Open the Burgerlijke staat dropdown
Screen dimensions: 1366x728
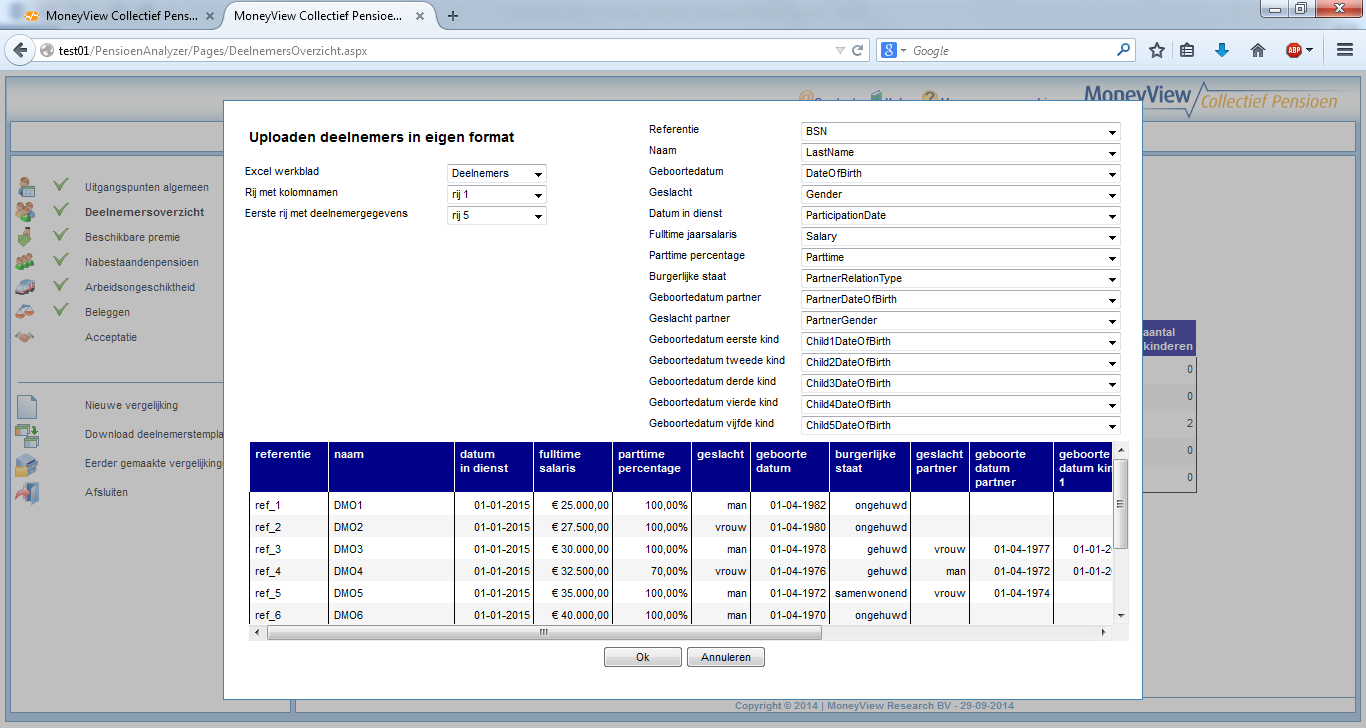coord(961,278)
